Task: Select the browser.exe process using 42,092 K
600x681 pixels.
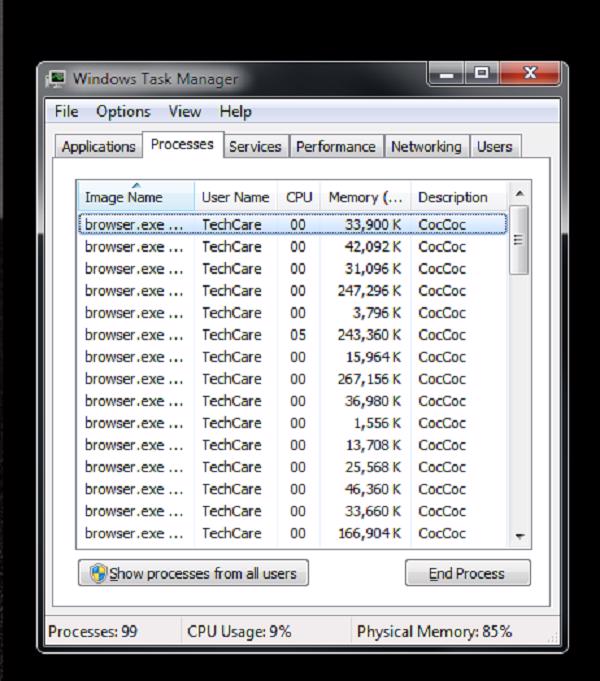Action: [x=292, y=247]
